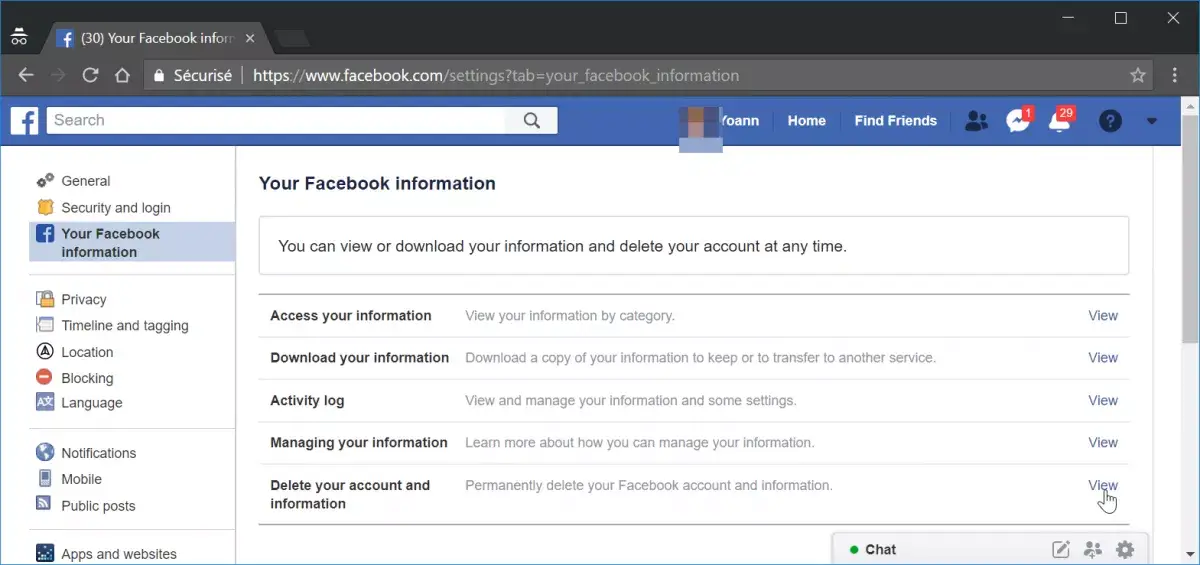This screenshot has height=565, width=1200.
Task: Open Find Friends in the top bar
Action: [896, 121]
